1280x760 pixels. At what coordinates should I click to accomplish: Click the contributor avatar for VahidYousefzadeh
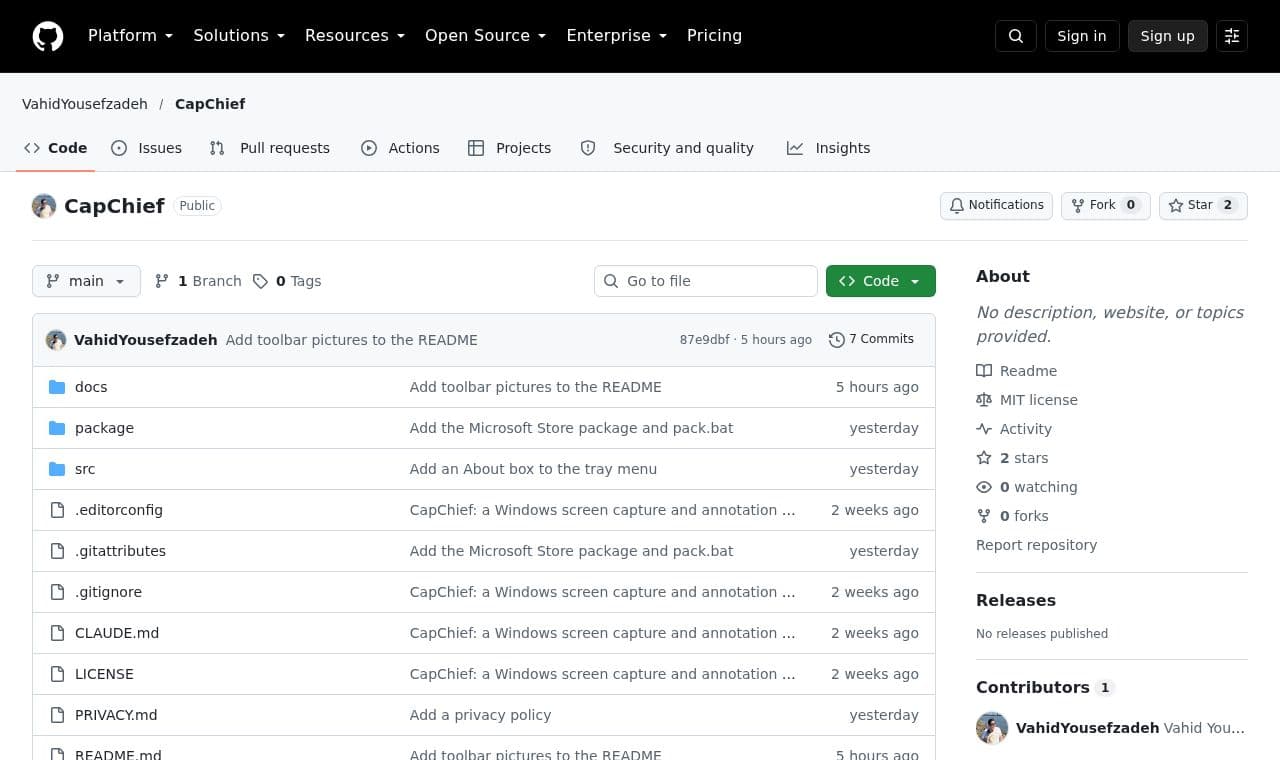click(x=992, y=728)
